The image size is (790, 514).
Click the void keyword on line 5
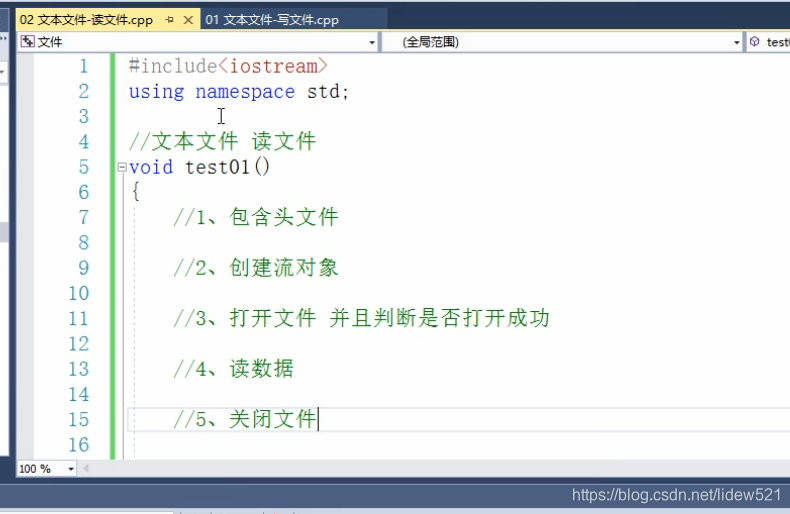pyautogui.click(x=151, y=167)
